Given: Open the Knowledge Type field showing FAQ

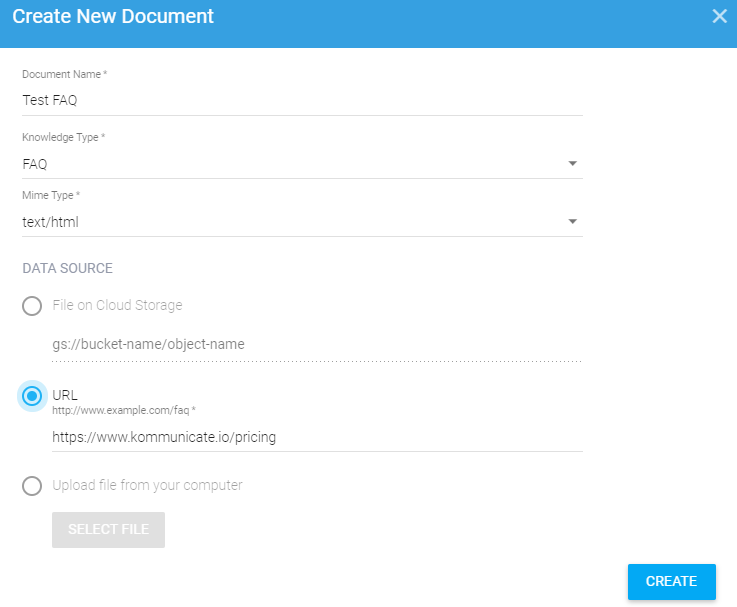Looking at the screenshot, I should coord(290,164).
